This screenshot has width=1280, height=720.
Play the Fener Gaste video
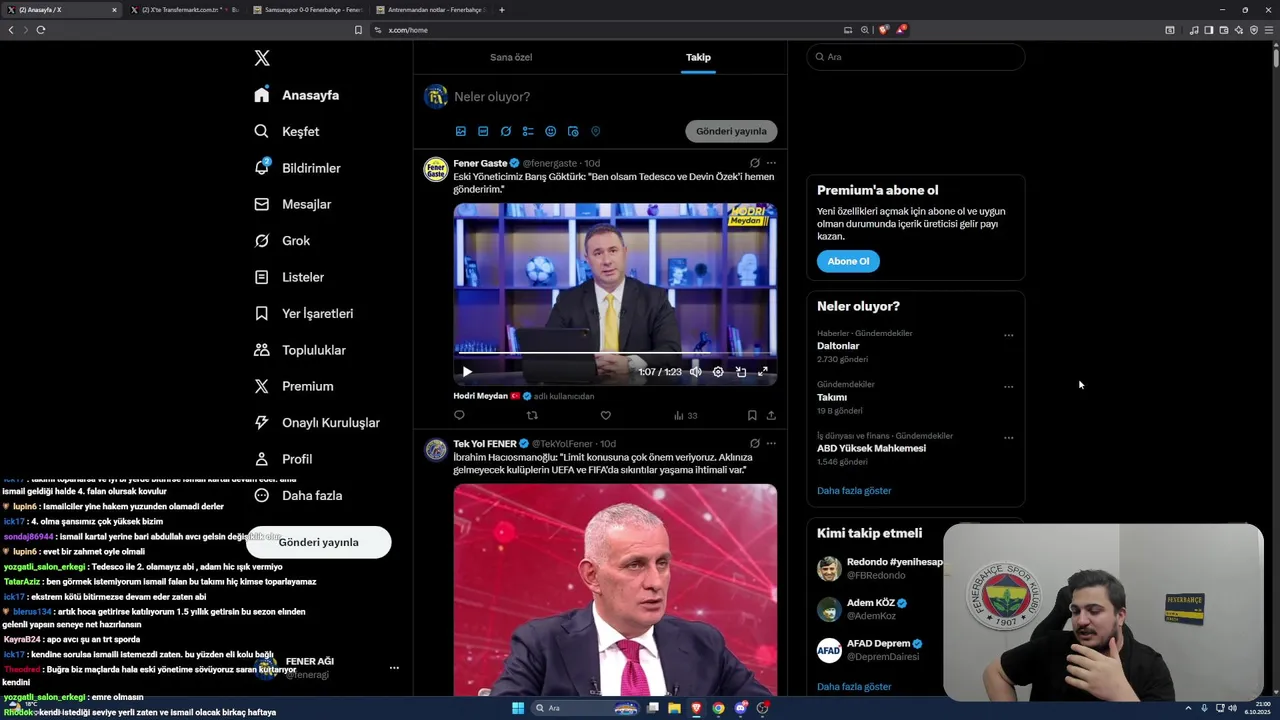(467, 372)
